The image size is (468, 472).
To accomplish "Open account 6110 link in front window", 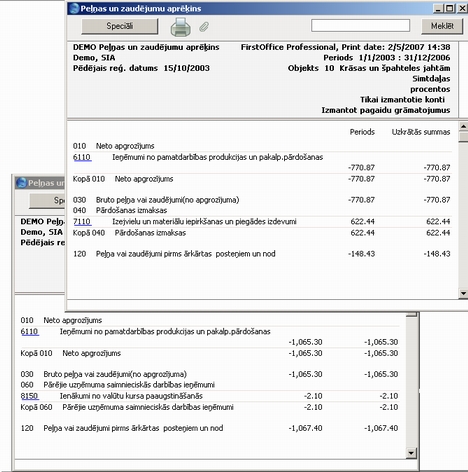I will [82, 157].
